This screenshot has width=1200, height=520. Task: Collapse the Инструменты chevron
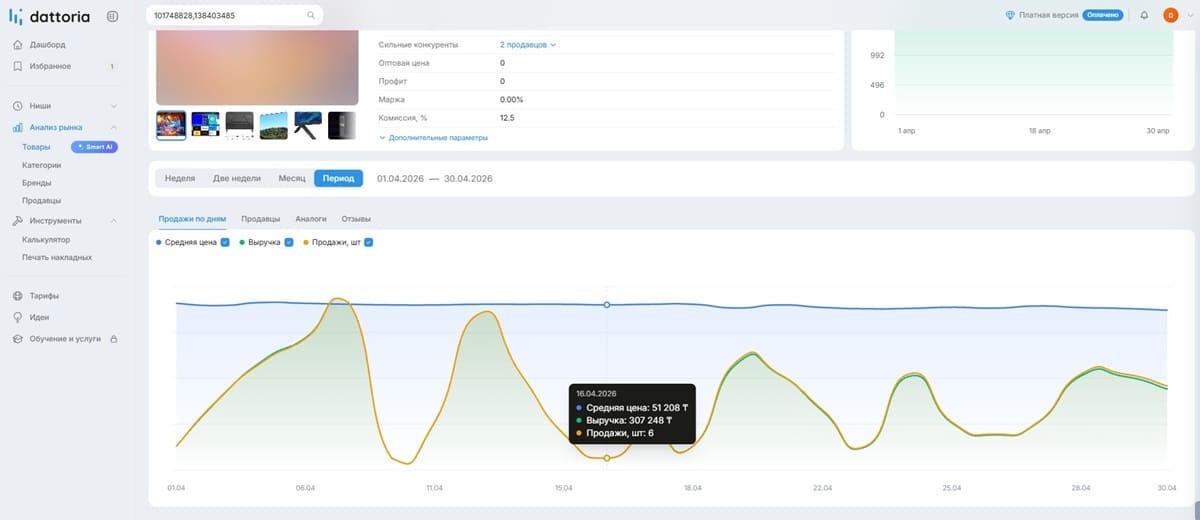pyautogui.click(x=113, y=221)
